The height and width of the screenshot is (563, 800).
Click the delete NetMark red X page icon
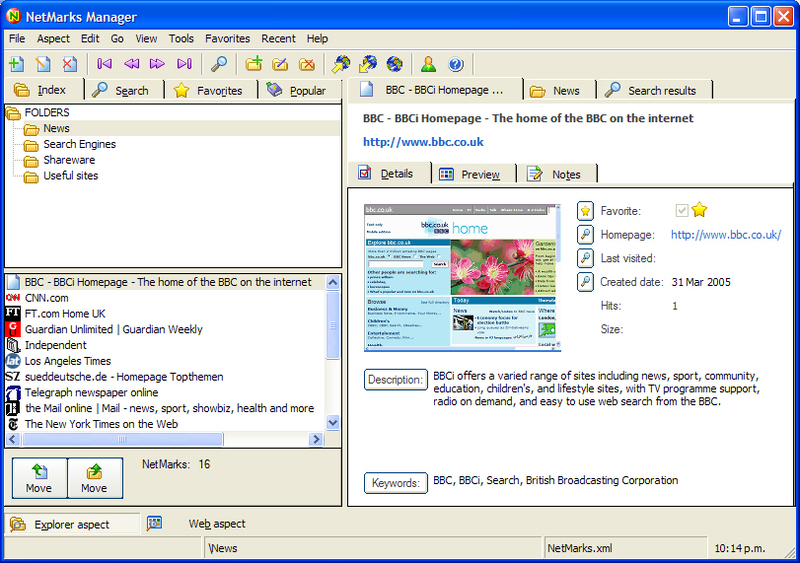(69, 64)
